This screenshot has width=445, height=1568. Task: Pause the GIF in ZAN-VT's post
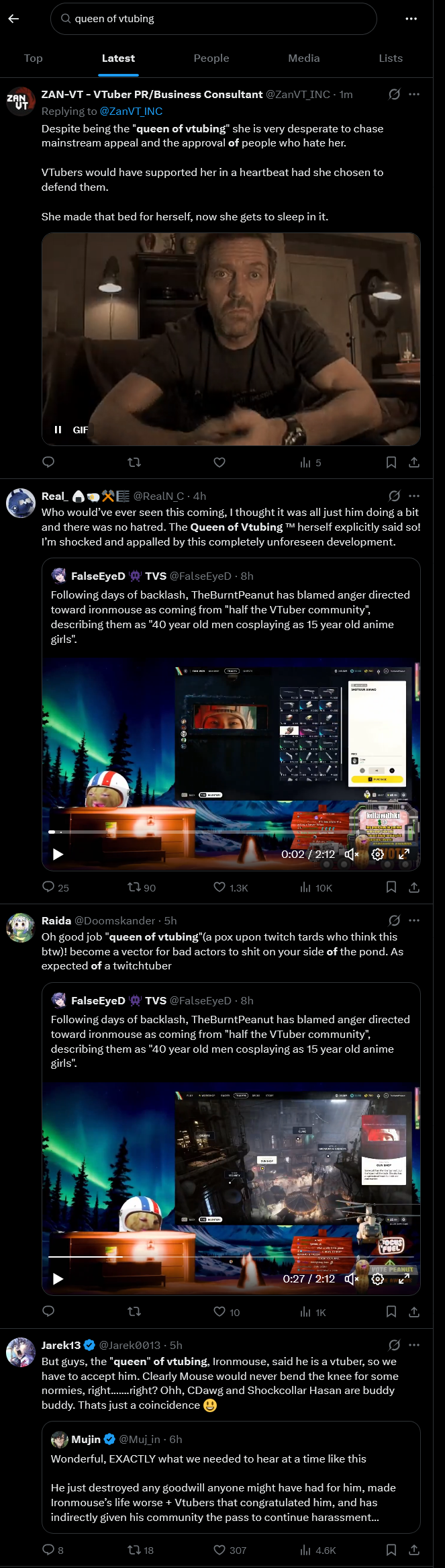point(58,430)
